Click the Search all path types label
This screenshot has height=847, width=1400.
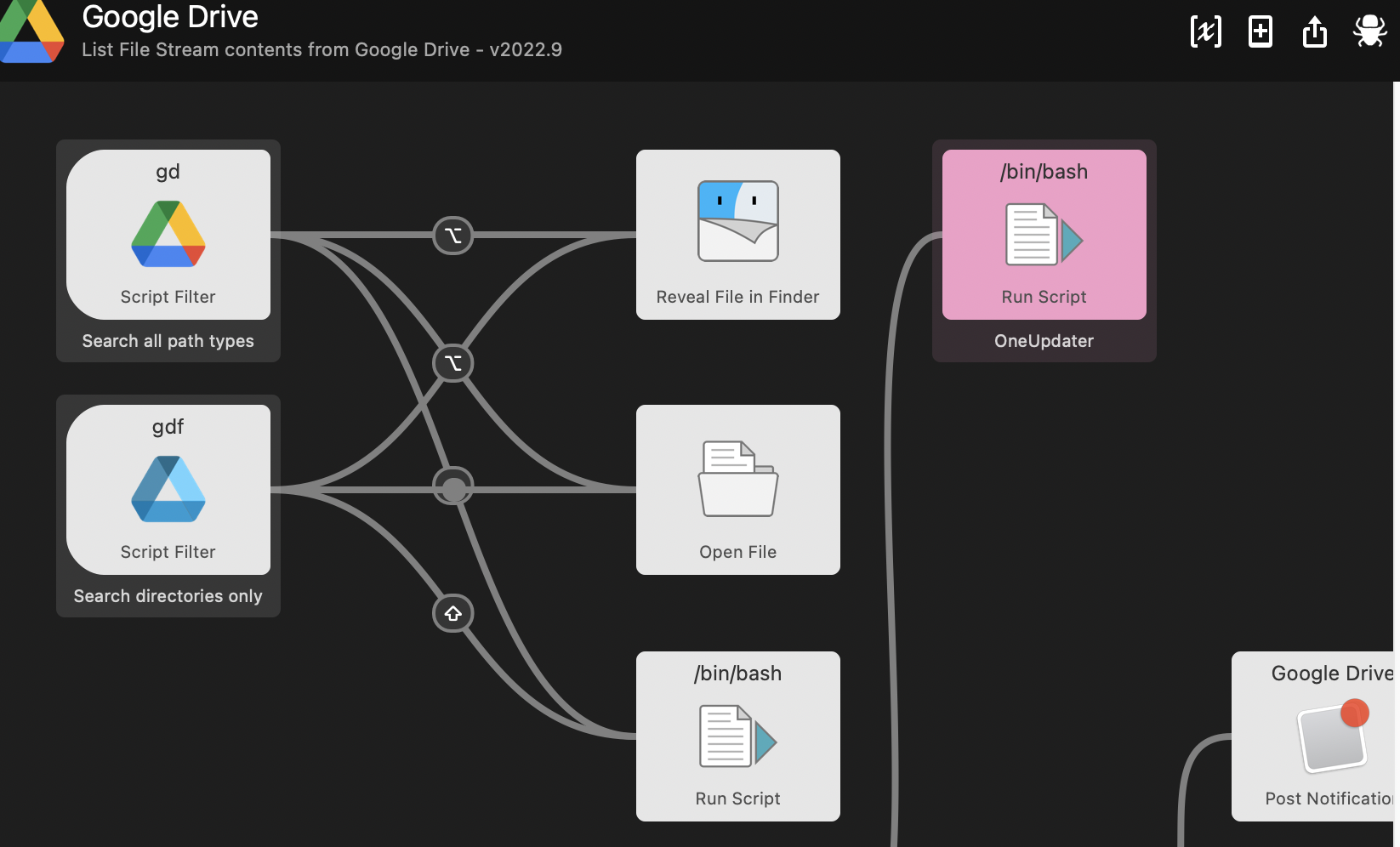168,341
